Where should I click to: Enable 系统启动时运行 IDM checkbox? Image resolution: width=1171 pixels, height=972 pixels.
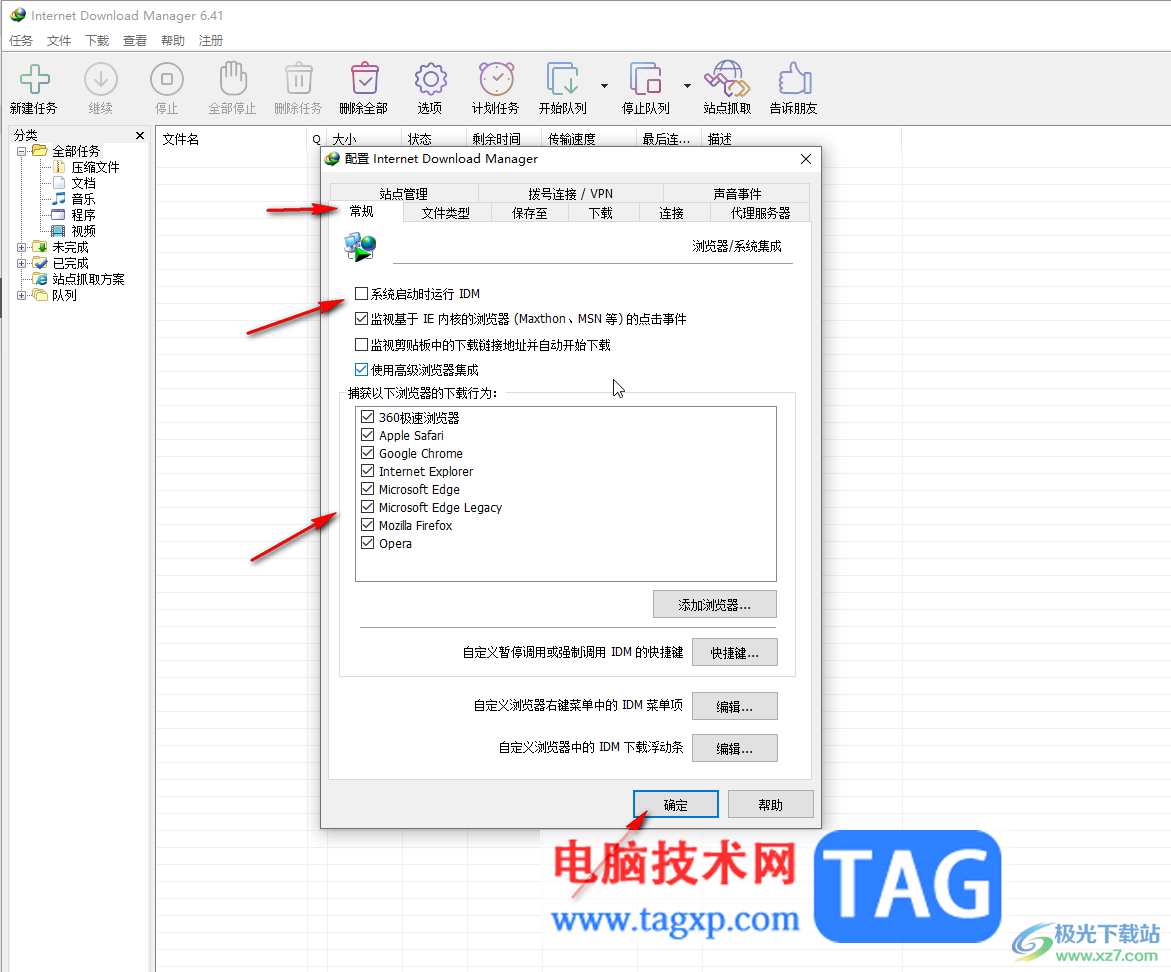pyautogui.click(x=361, y=293)
